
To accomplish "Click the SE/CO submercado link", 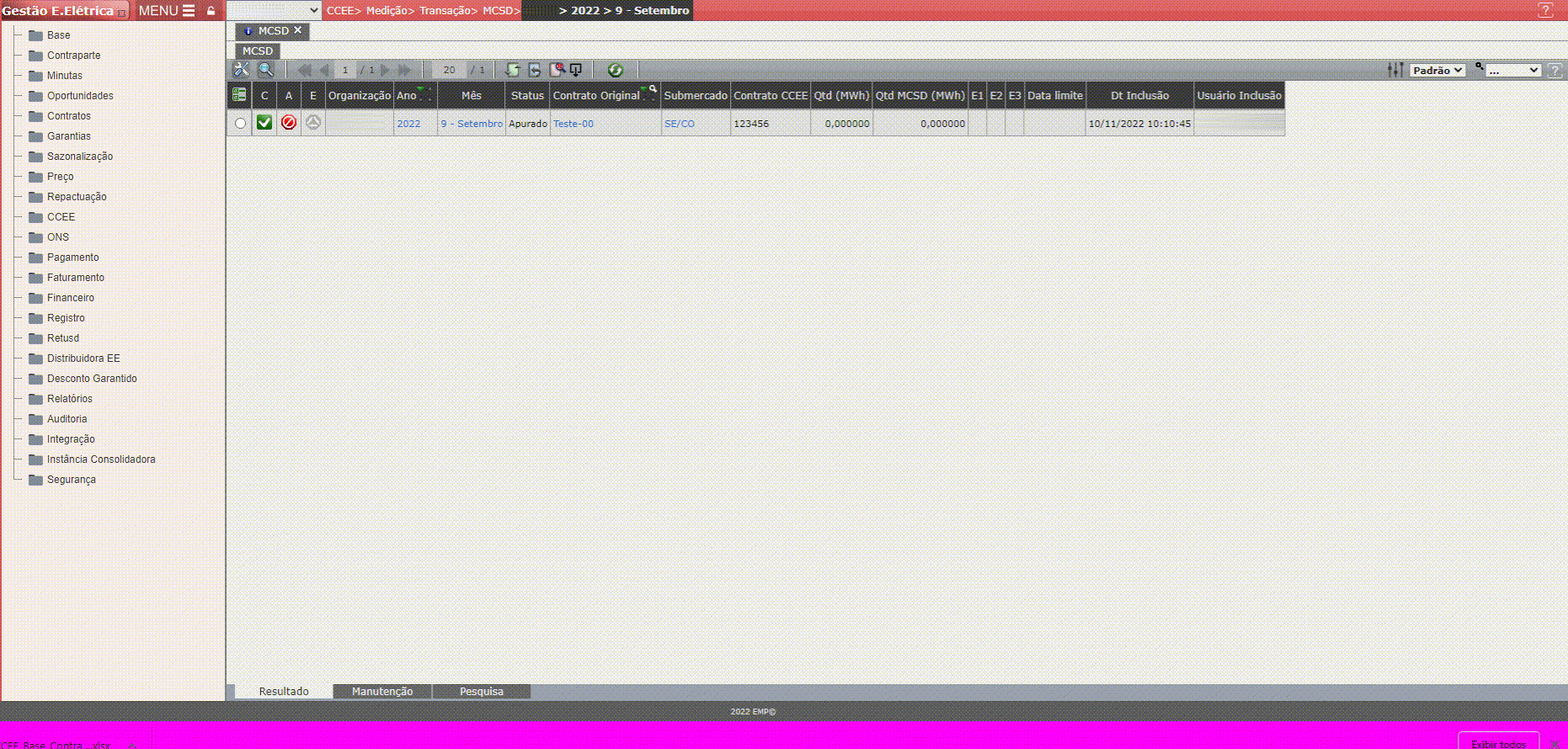I will 680,124.
